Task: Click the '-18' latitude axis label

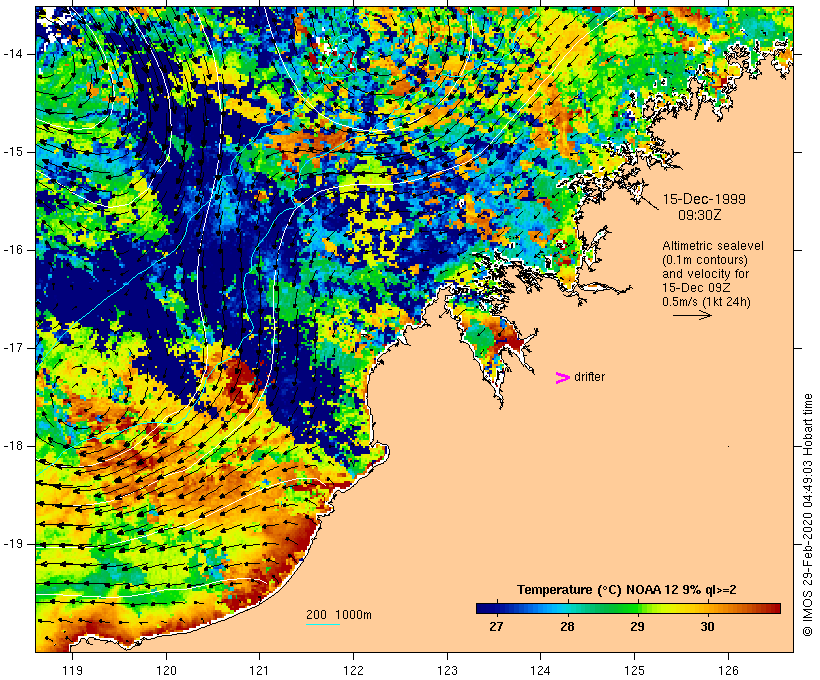Action: 12,446
